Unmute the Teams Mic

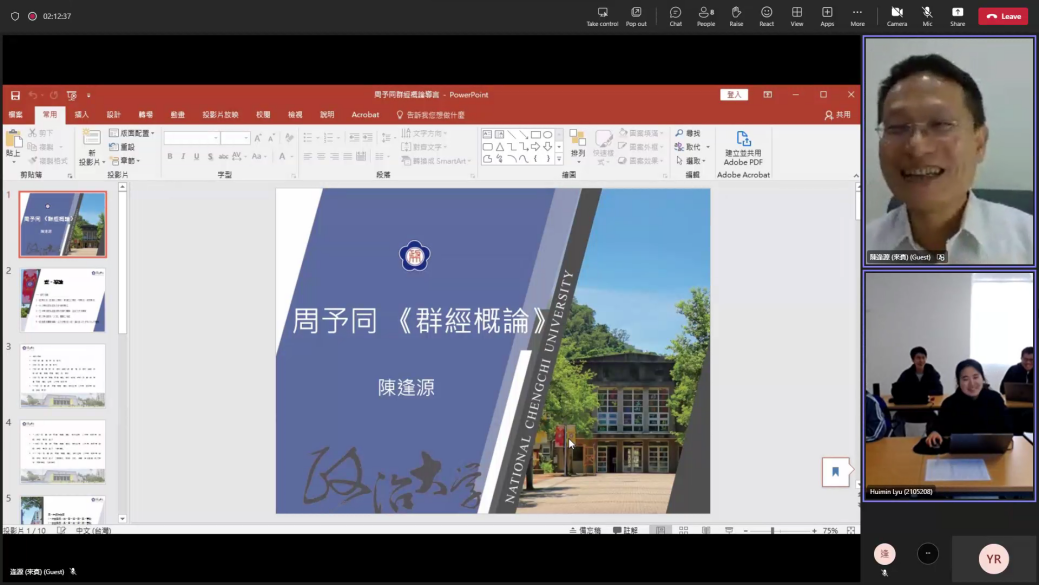(x=927, y=16)
